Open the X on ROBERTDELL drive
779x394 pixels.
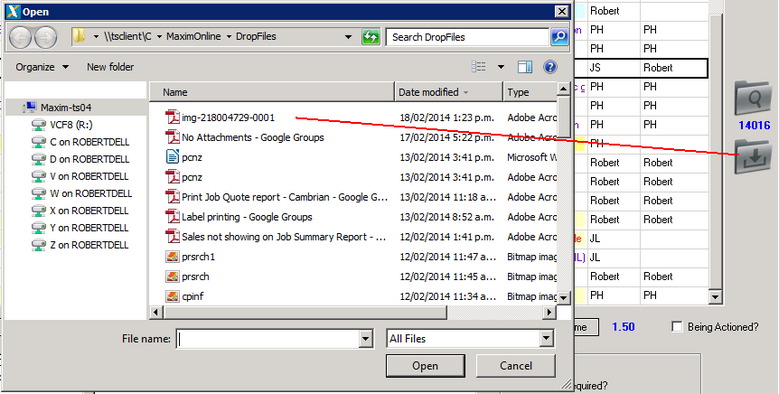click(80, 211)
